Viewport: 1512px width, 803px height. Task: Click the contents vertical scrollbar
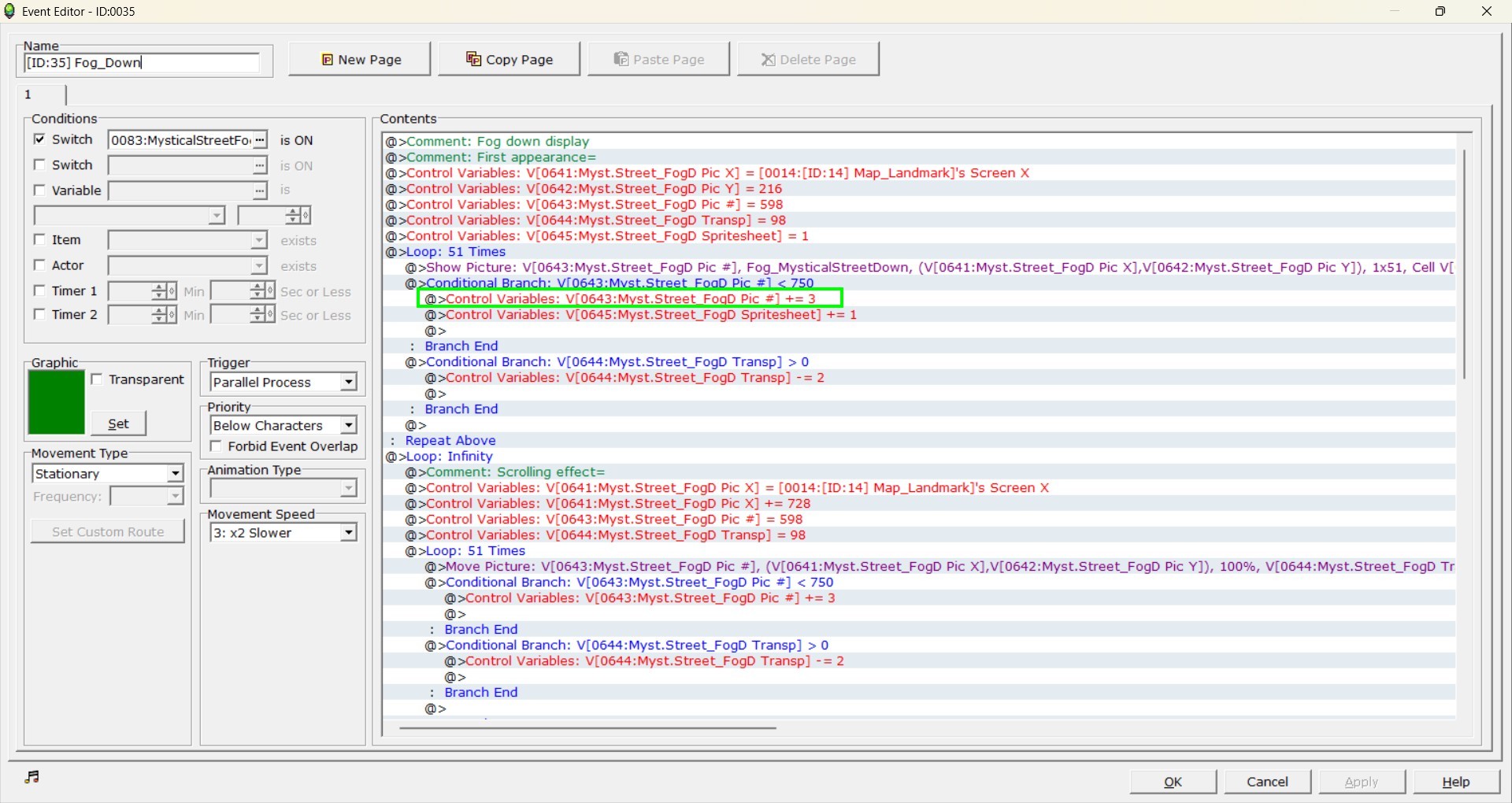pos(1464,264)
